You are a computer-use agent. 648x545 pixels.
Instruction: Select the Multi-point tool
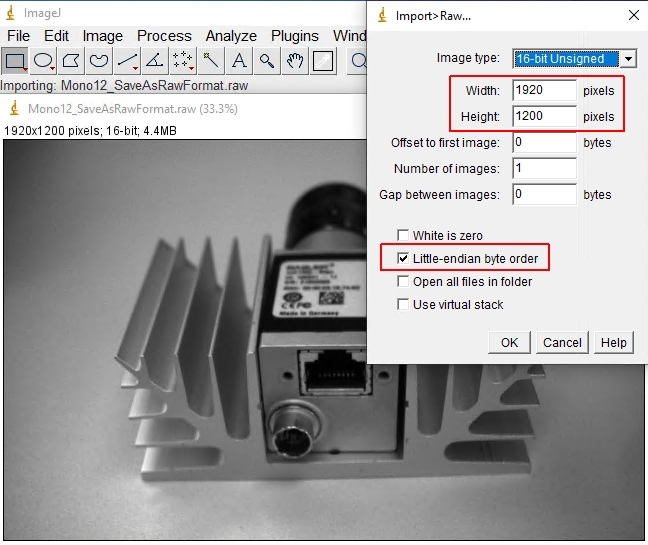pyautogui.click(x=183, y=61)
